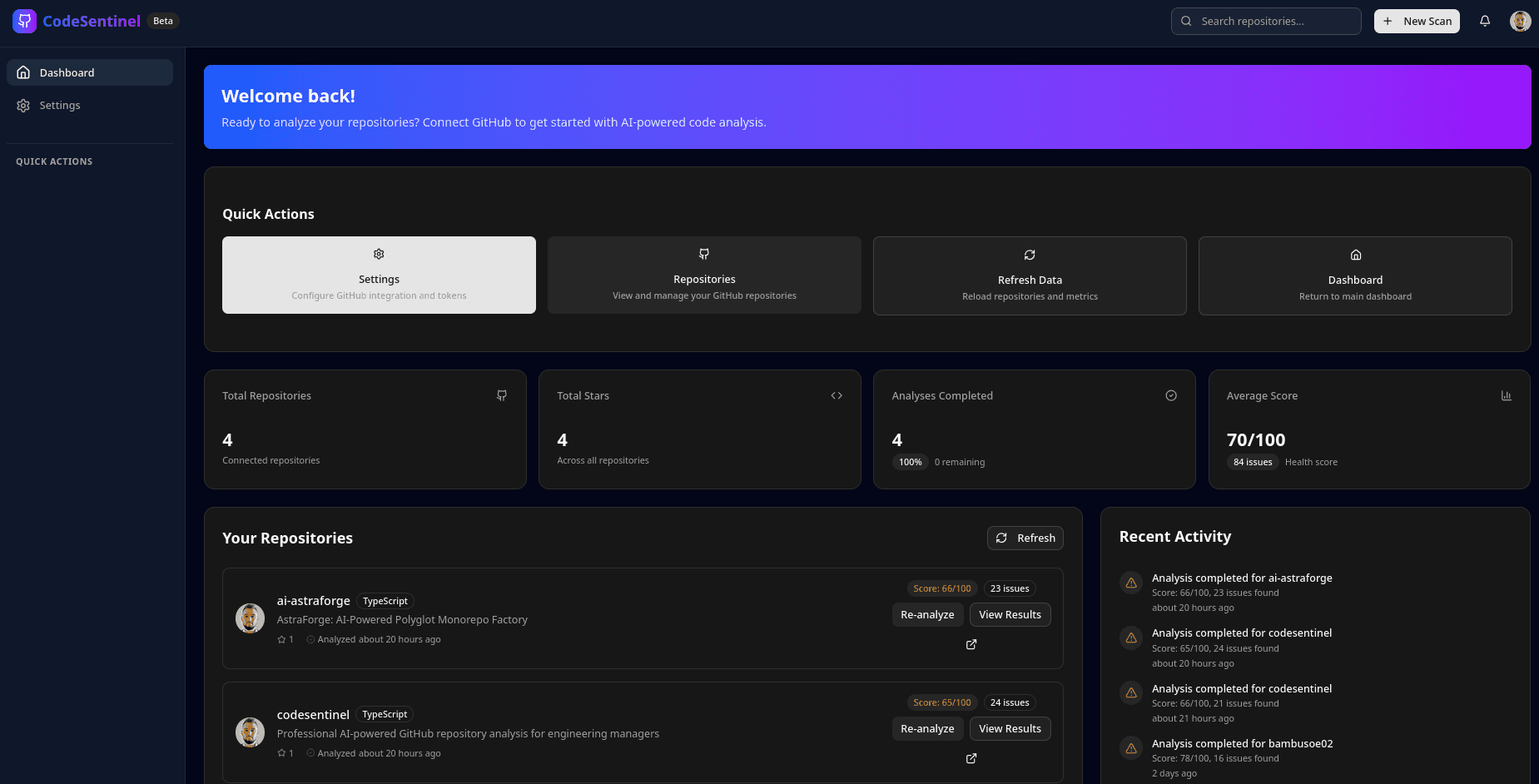Click the Score: 65/100 badge
Viewport: 1539px width, 784px height.
click(942, 702)
